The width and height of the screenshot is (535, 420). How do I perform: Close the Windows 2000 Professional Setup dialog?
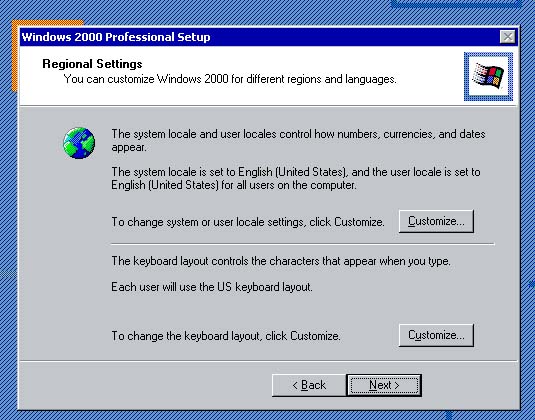tap(508, 37)
